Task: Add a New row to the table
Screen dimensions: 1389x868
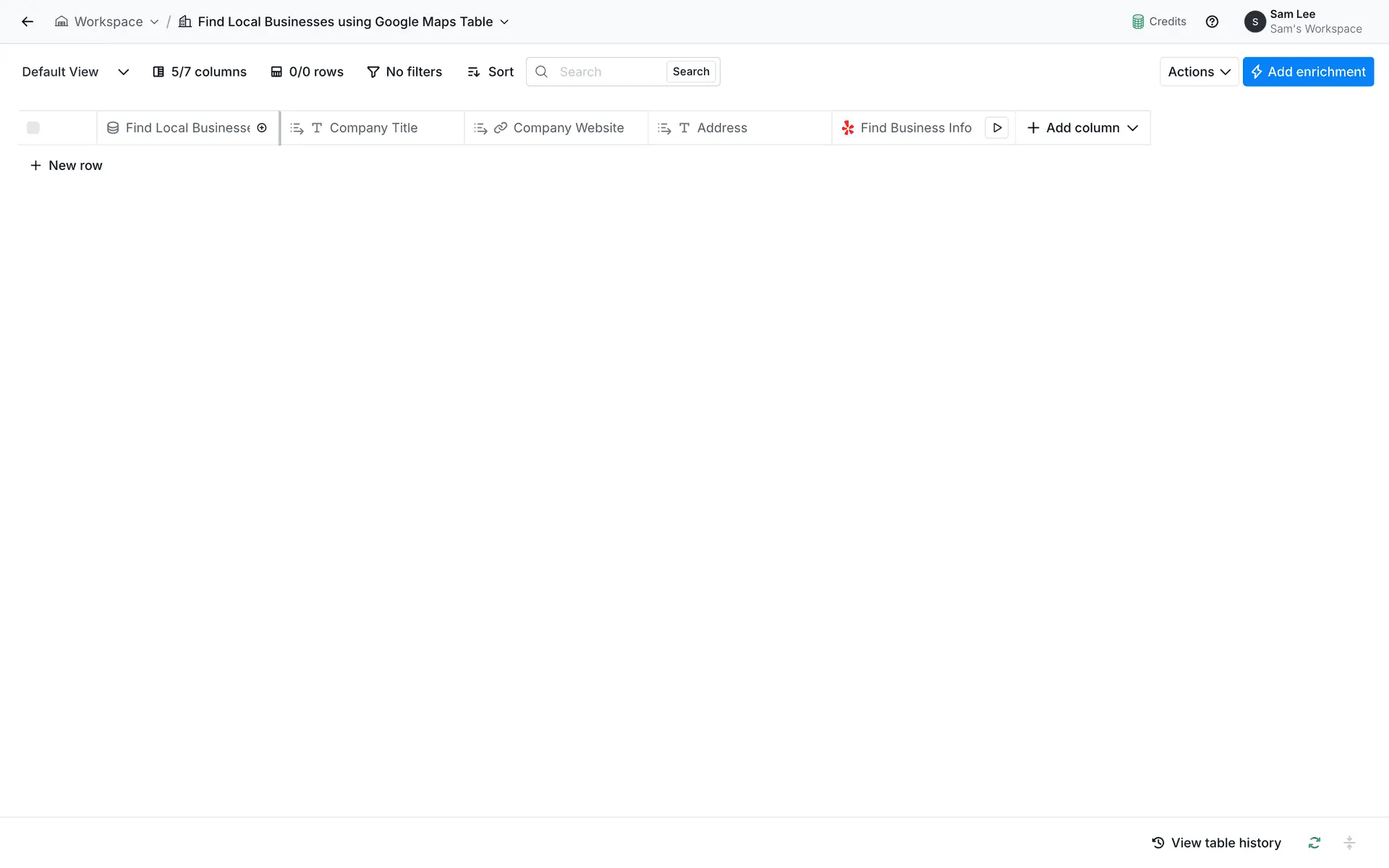Action: pos(67,166)
